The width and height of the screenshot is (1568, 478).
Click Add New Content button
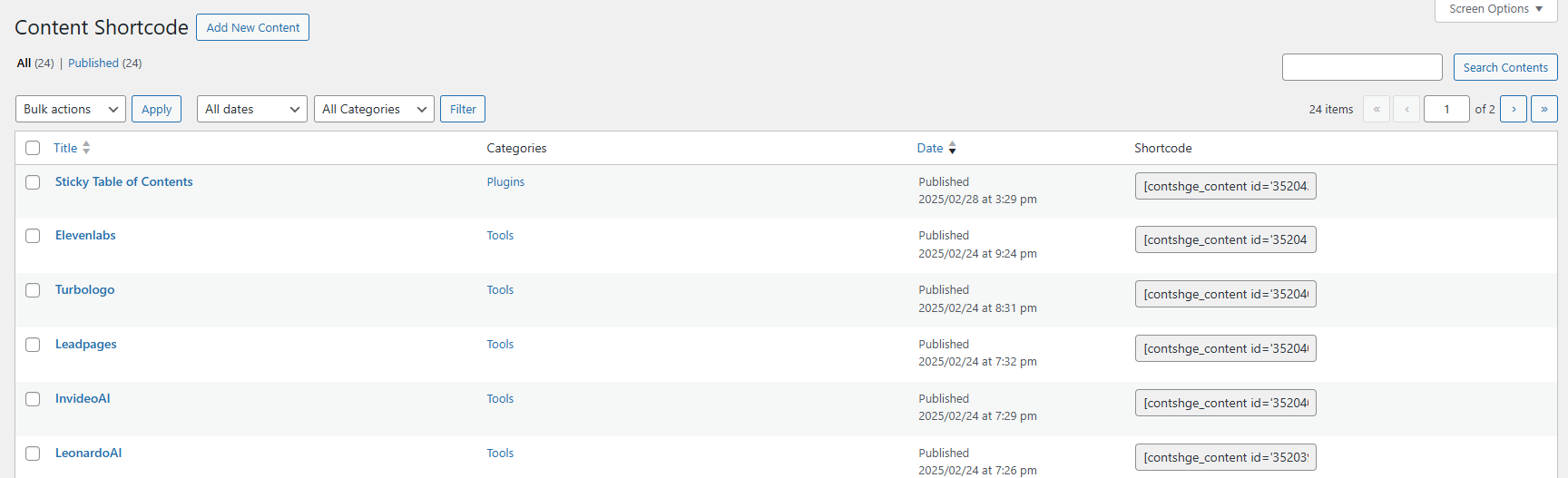pyautogui.click(x=253, y=27)
